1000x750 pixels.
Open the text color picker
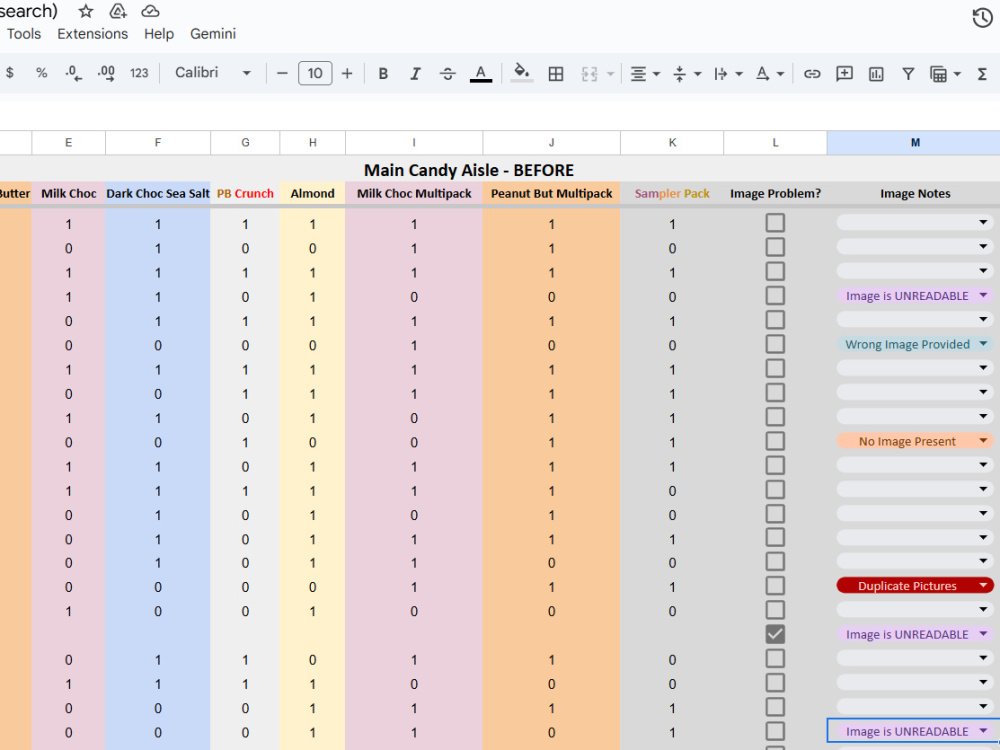pos(481,73)
